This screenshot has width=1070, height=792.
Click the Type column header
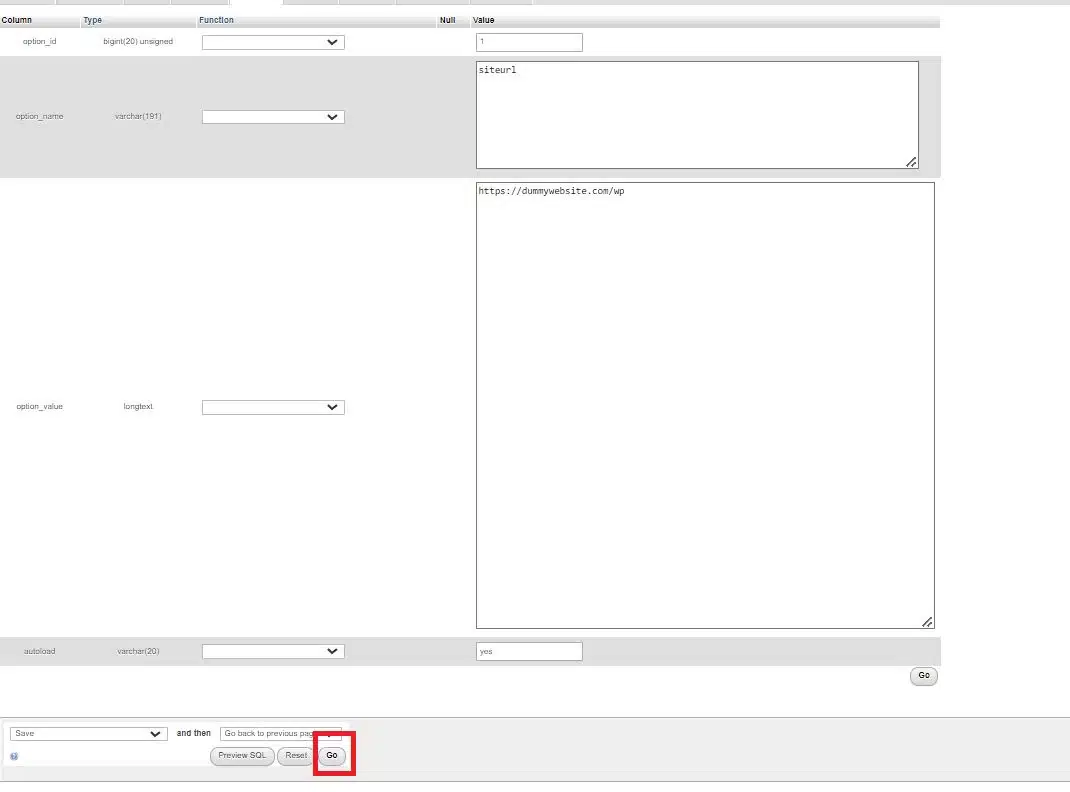pyautogui.click(x=92, y=20)
